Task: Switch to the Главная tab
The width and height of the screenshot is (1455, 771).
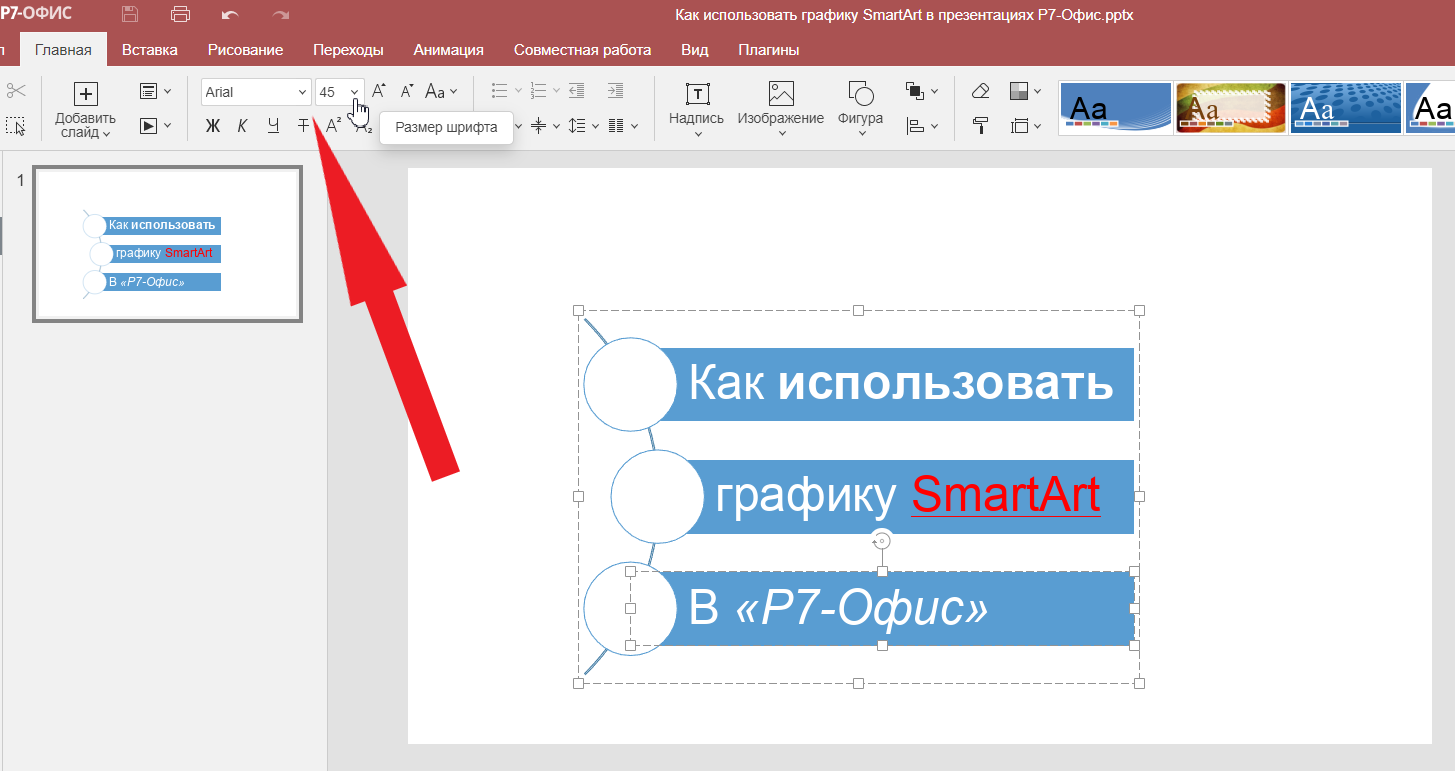Action: pos(63,50)
